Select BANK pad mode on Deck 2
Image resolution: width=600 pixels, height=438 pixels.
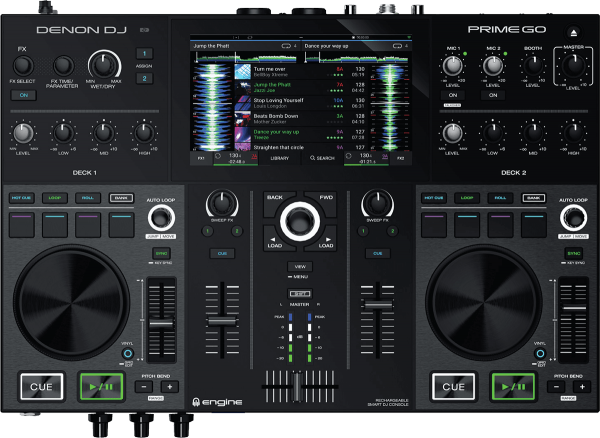pos(533,198)
